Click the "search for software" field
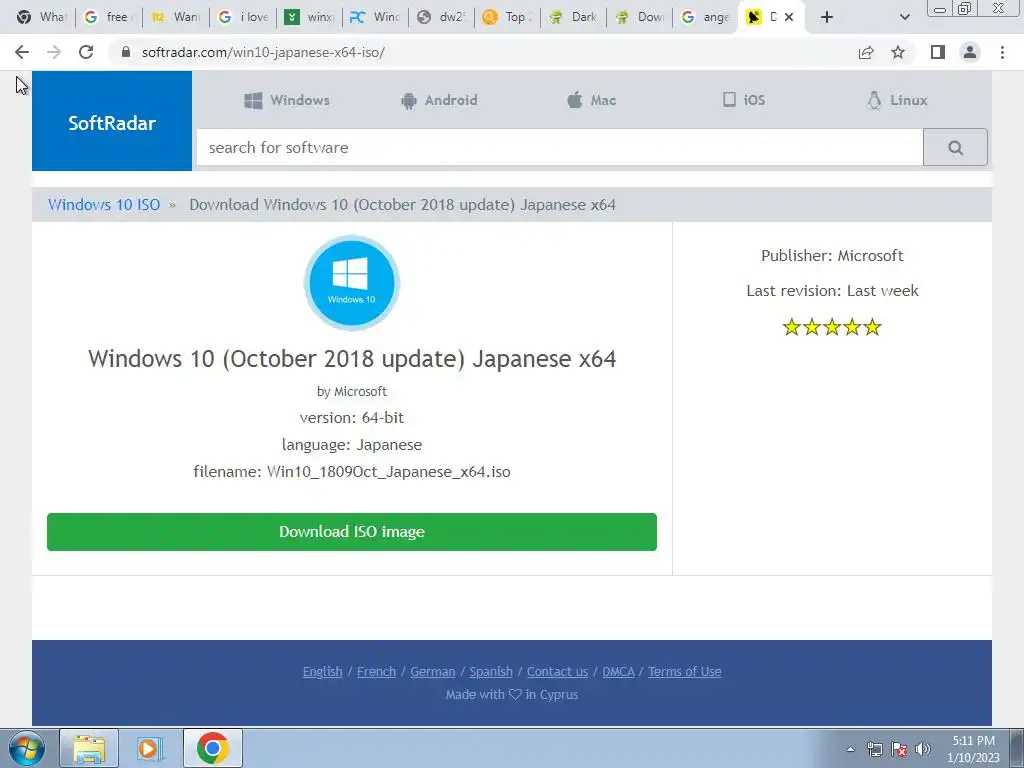 click(x=560, y=148)
